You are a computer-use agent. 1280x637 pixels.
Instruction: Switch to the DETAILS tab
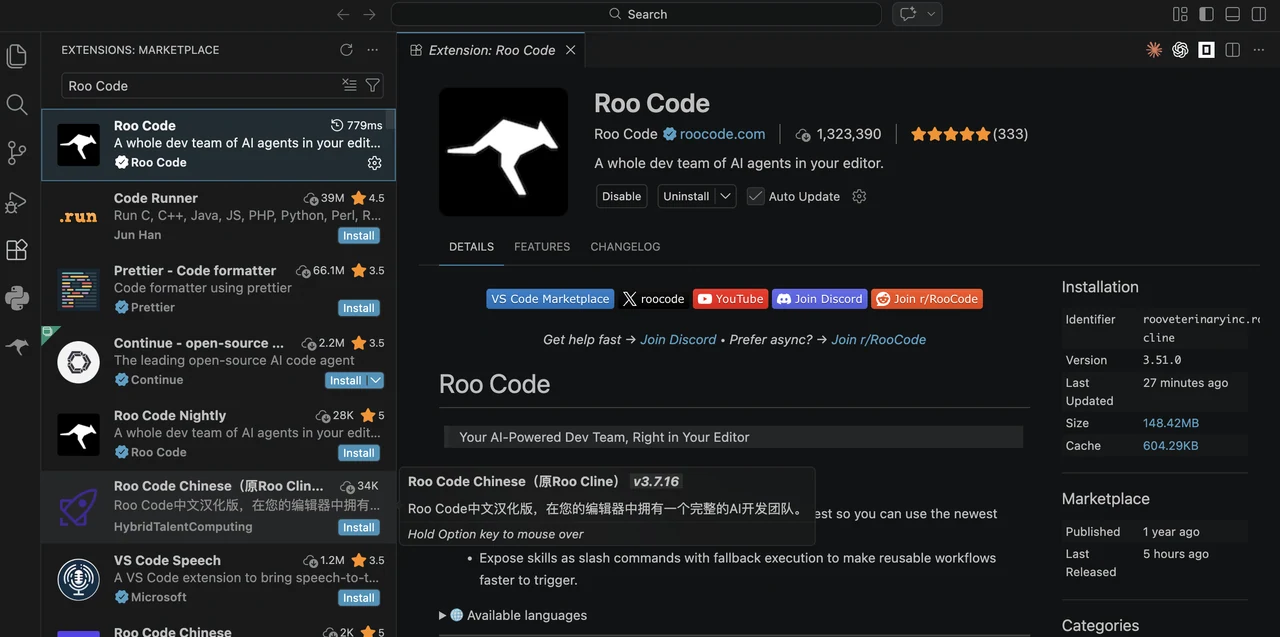click(x=471, y=247)
